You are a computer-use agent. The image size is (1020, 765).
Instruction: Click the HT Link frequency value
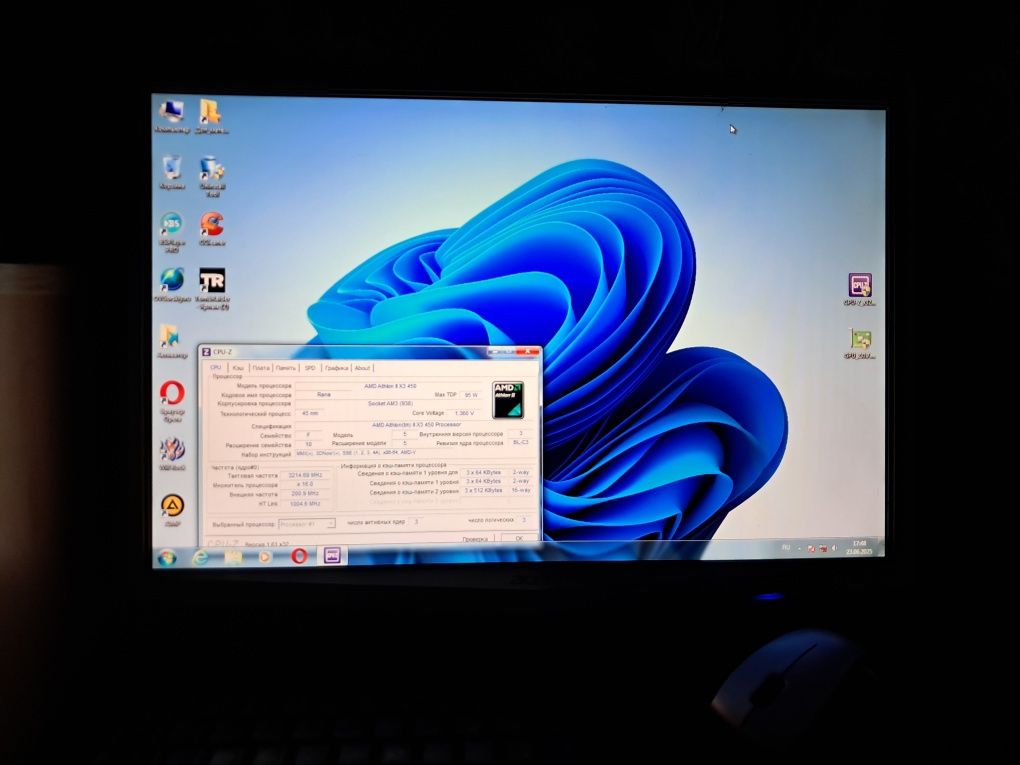[306, 503]
